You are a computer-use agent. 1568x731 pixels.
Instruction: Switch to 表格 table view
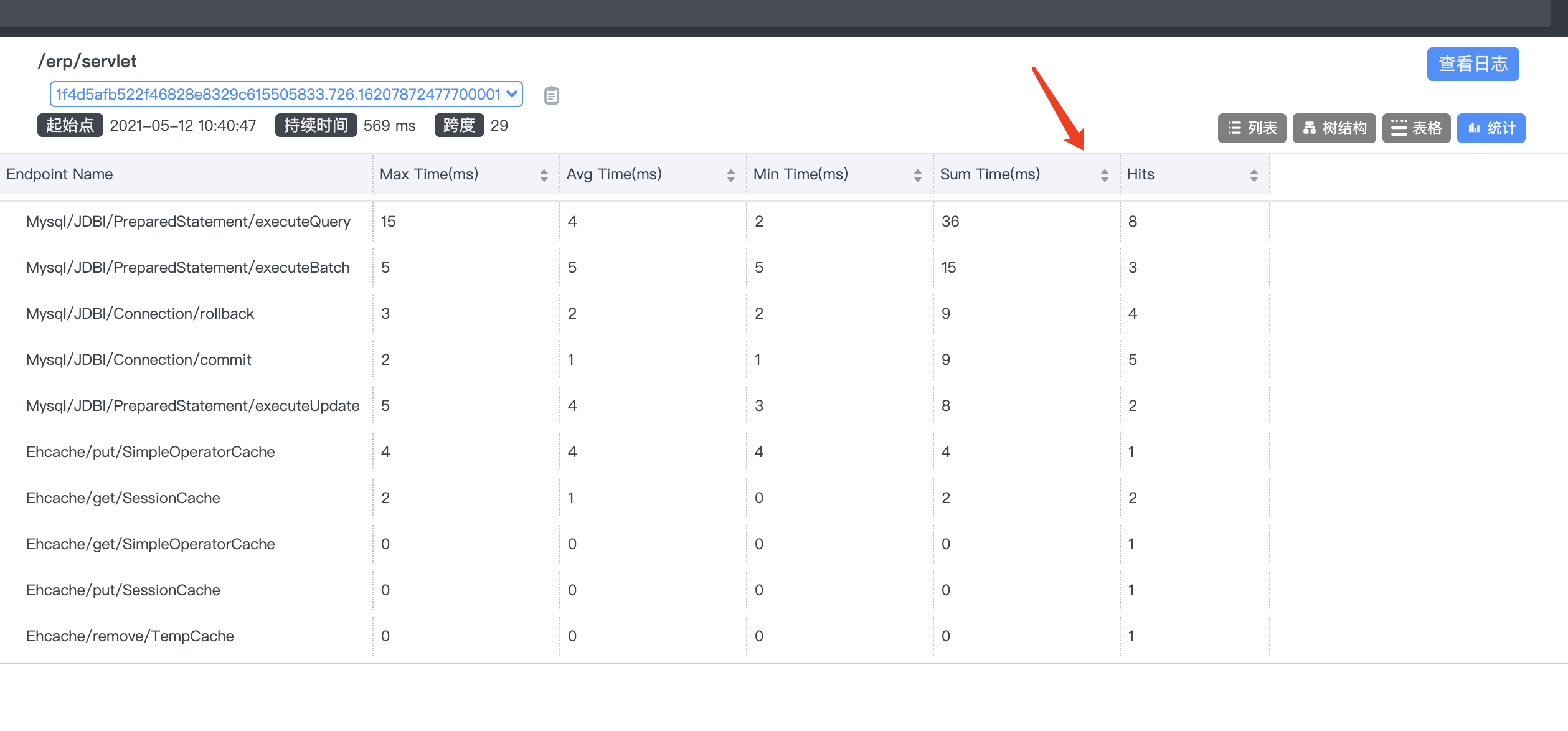(1416, 128)
